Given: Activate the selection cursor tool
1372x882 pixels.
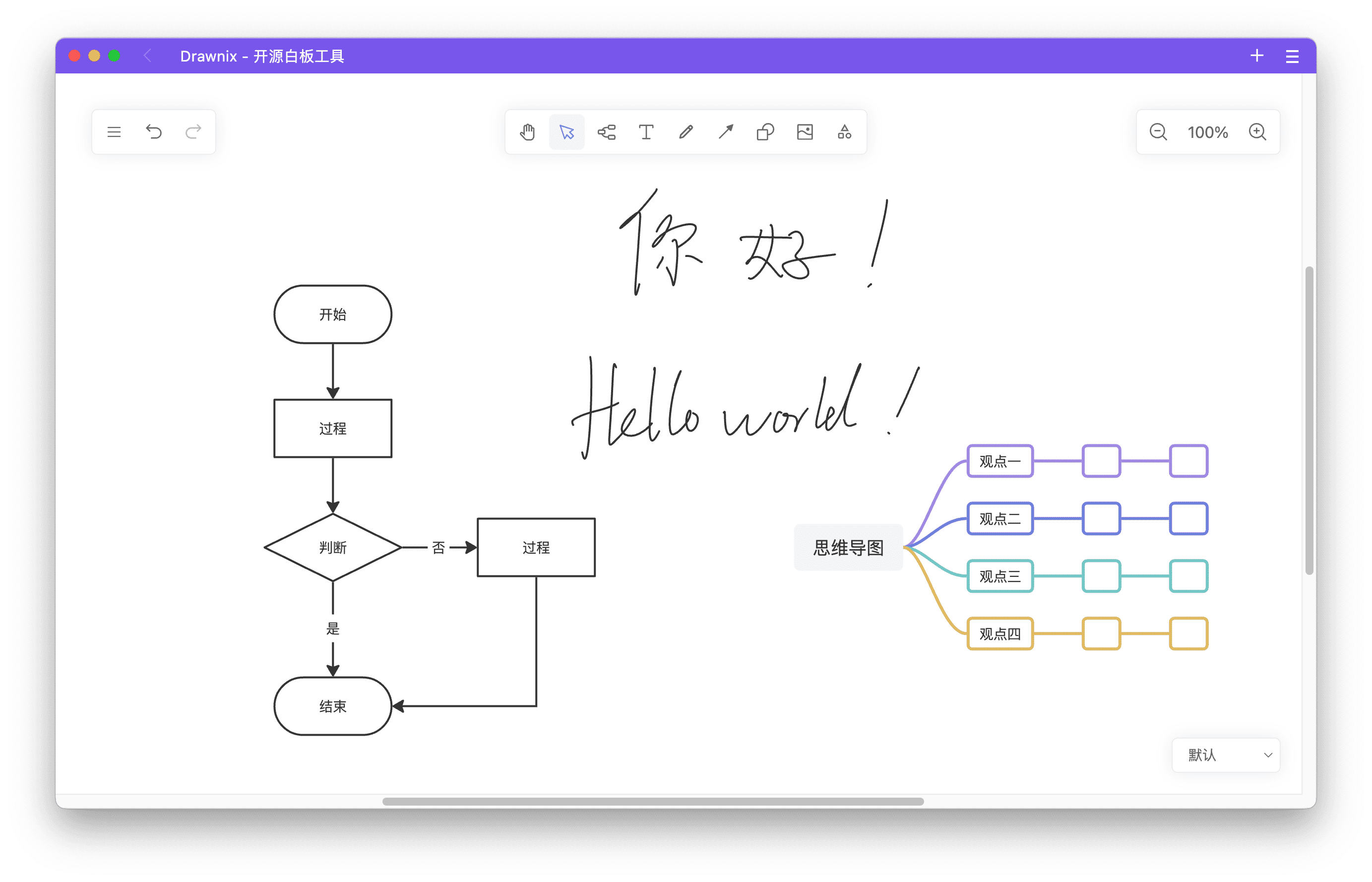Looking at the screenshot, I should pos(566,132).
